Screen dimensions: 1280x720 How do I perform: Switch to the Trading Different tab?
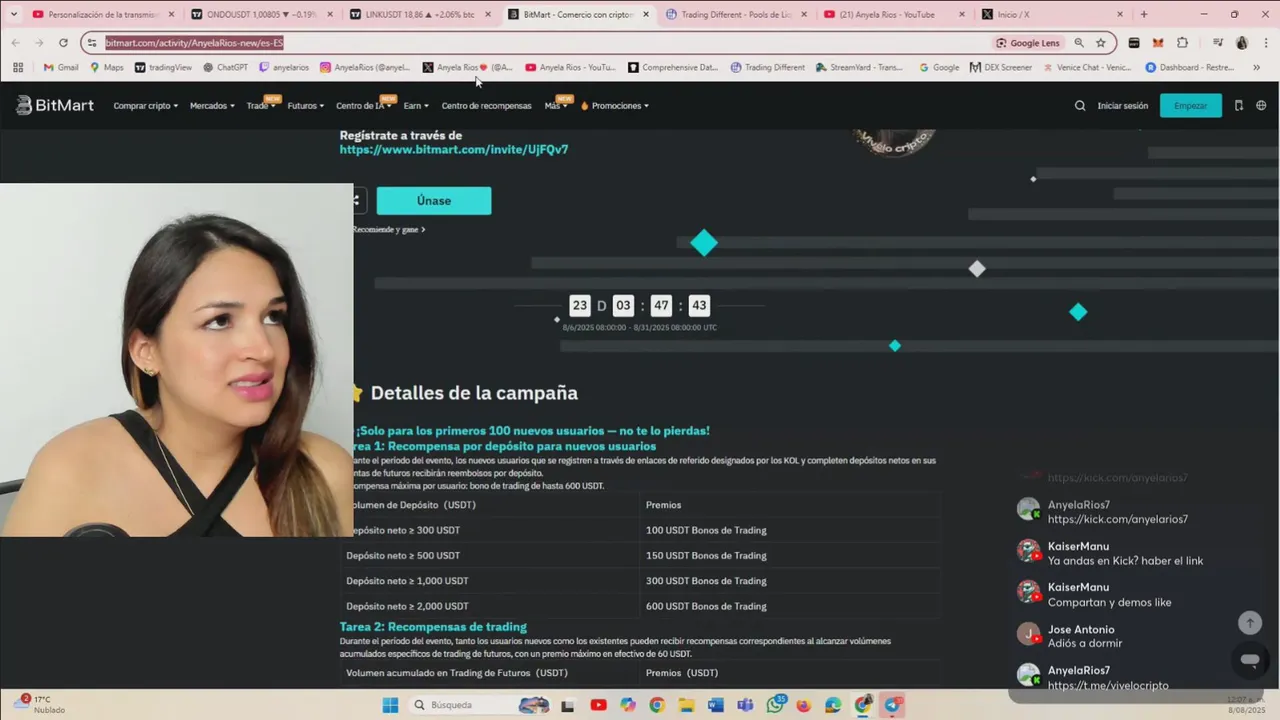coord(735,15)
